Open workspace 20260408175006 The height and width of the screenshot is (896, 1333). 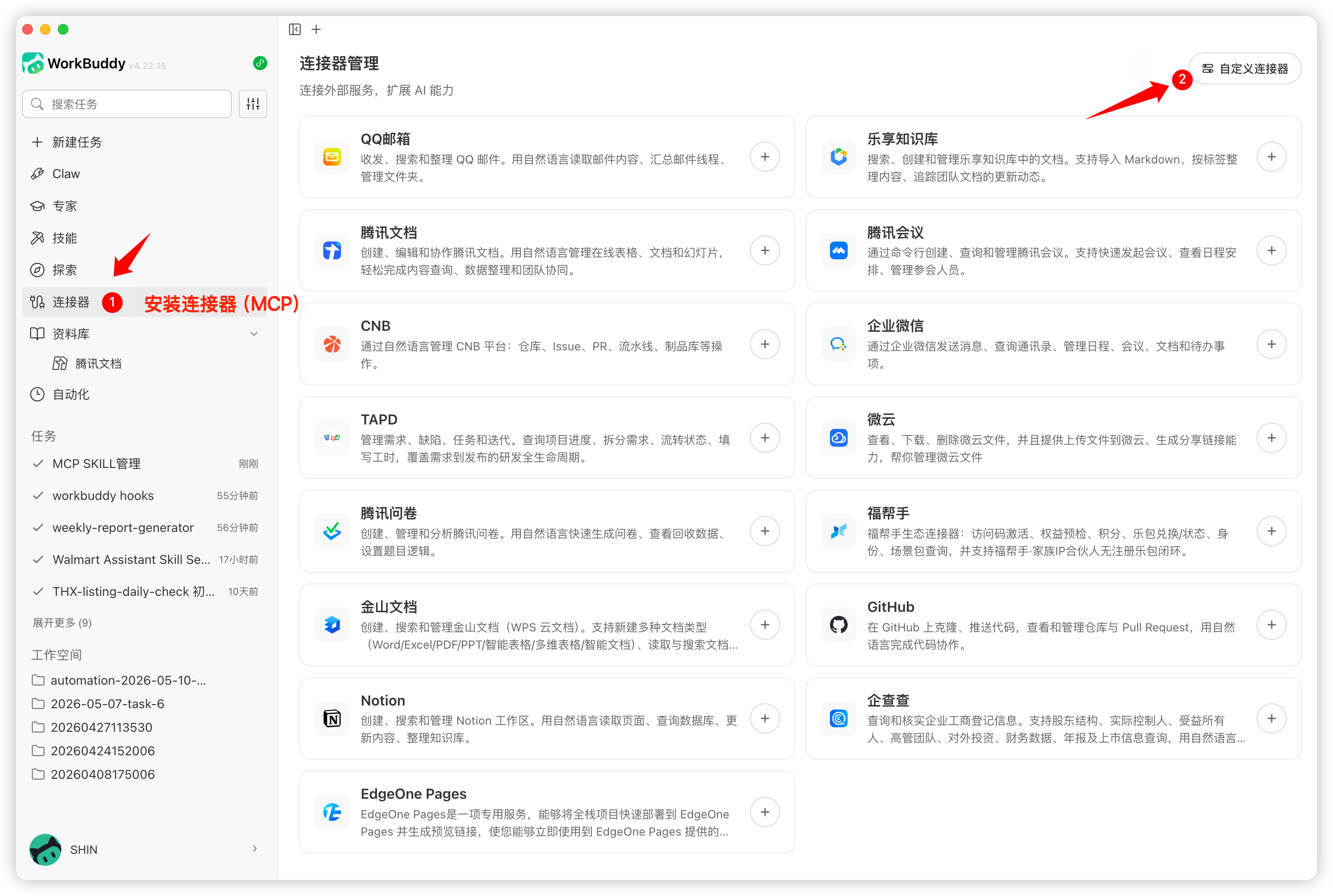click(94, 775)
